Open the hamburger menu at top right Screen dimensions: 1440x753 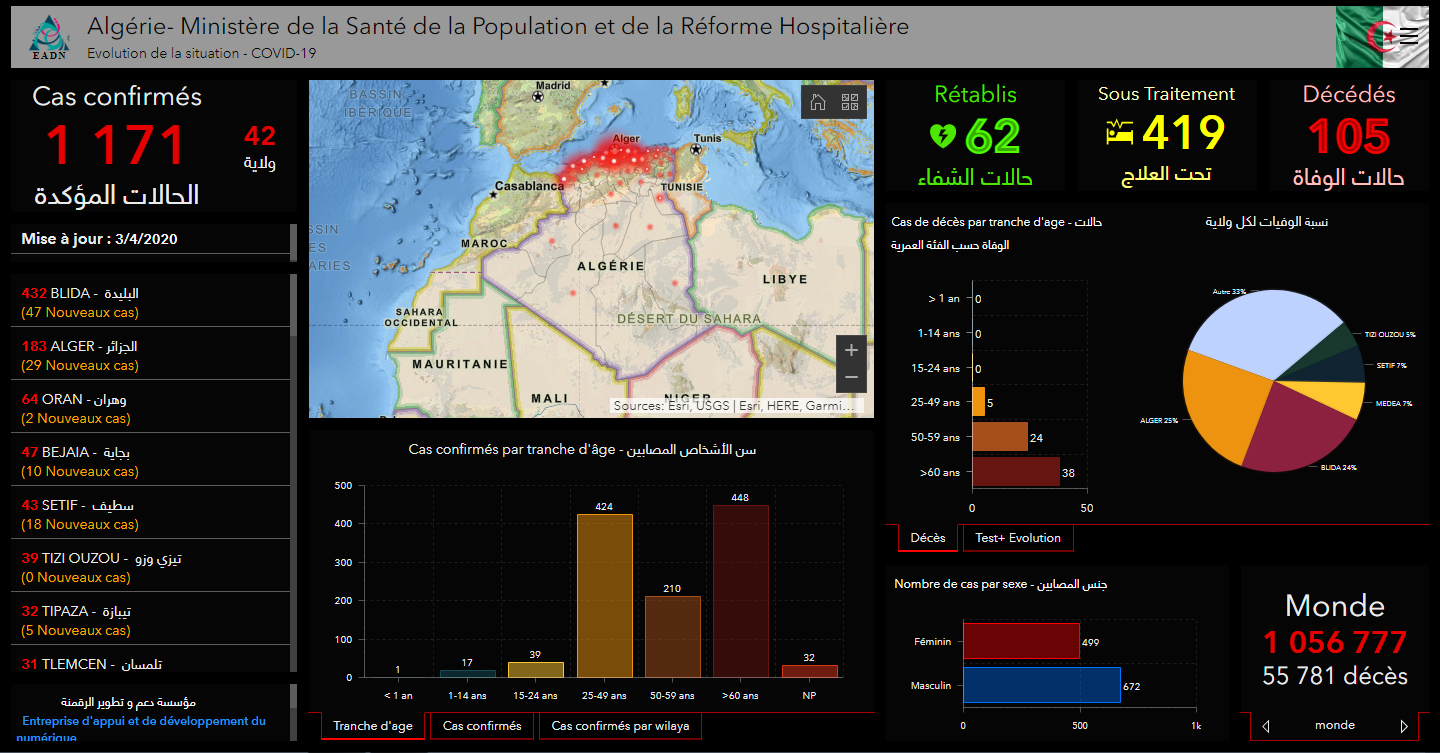tap(1409, 37)
